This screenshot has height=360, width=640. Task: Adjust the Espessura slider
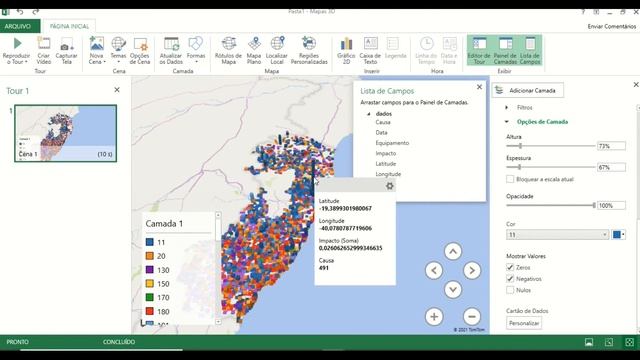point(519,167)
